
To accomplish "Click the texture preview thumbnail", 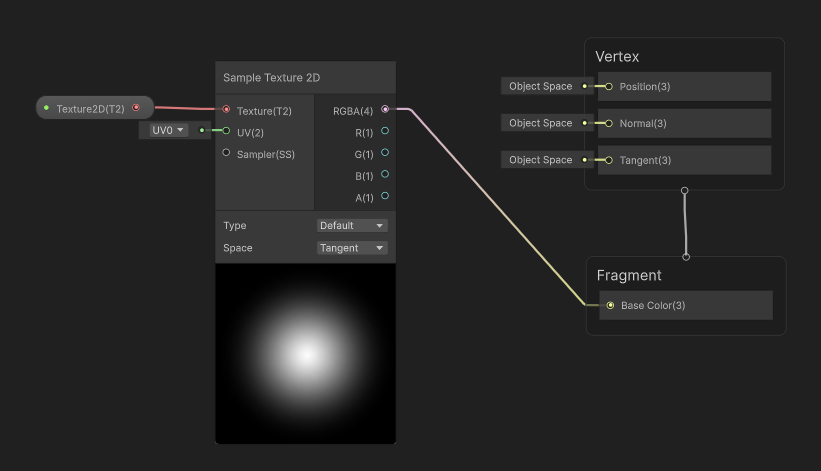I will (x=305, y=354).
